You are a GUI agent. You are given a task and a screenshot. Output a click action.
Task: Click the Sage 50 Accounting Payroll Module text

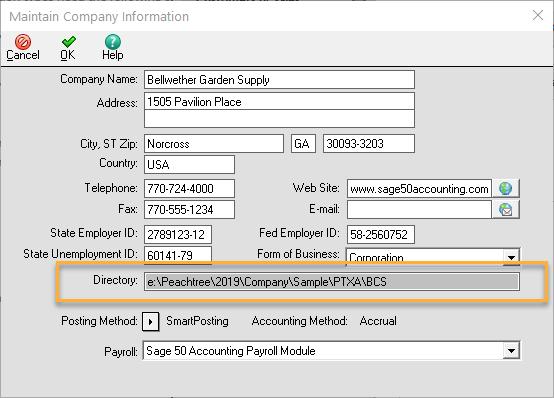tap(231, 351)
